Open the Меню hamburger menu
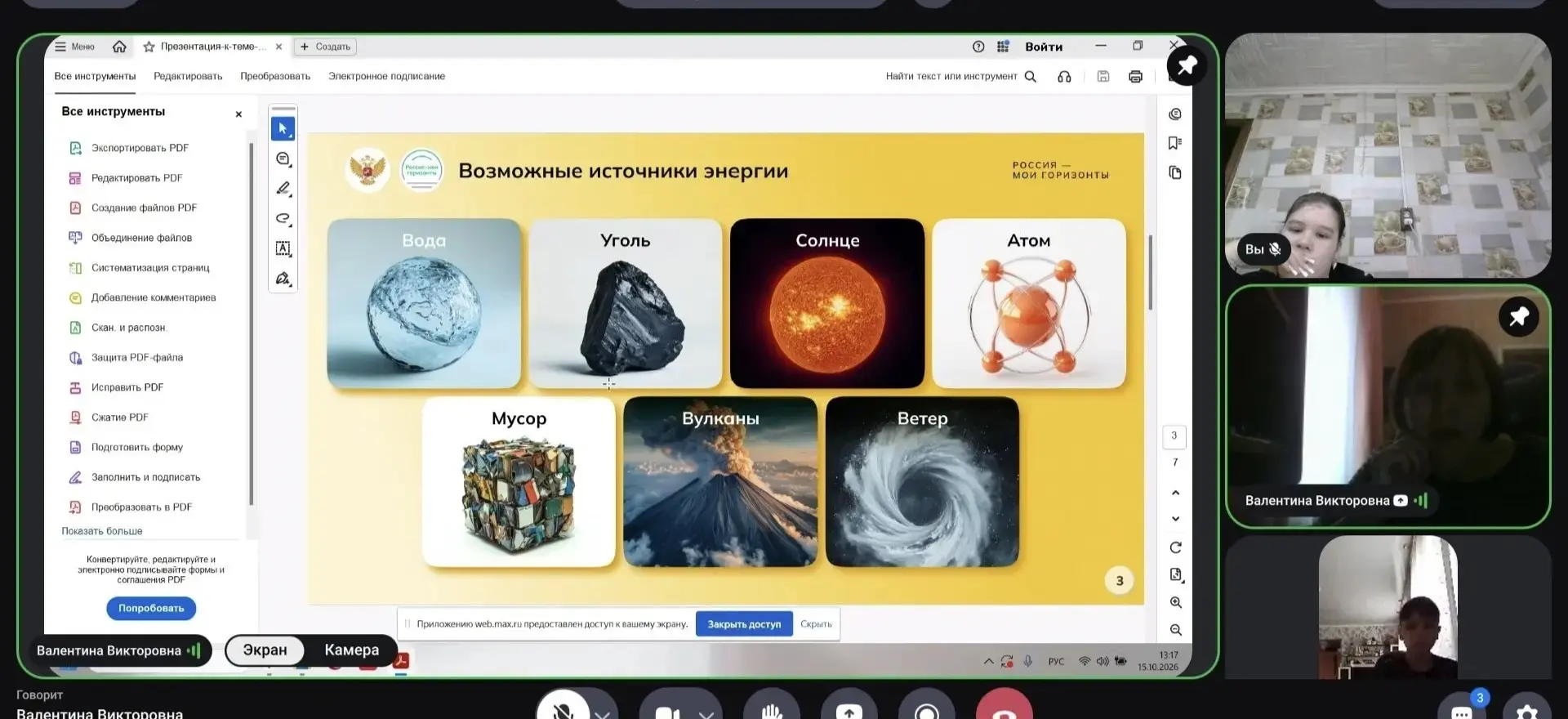Image resolution: width=1568 pixels, height=719 pixels. 74,47
